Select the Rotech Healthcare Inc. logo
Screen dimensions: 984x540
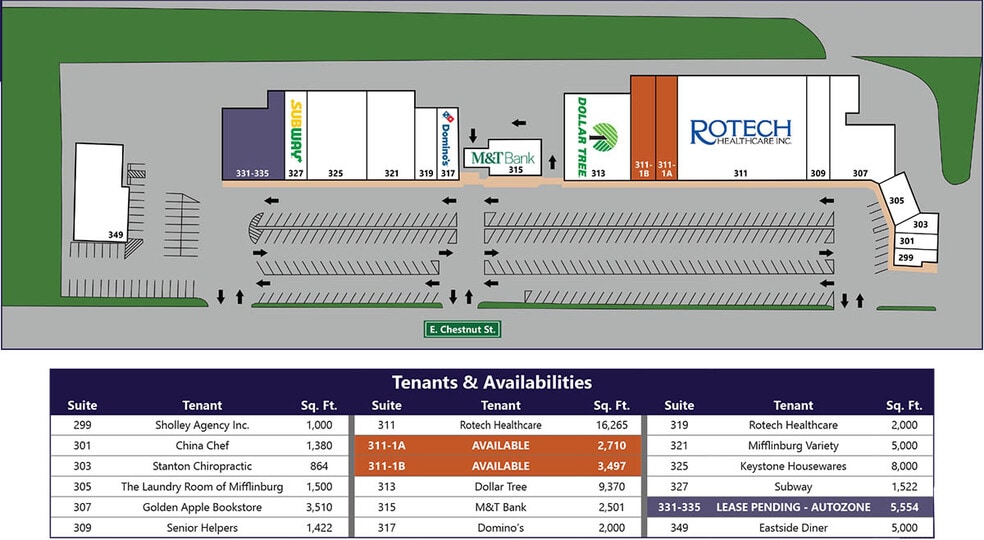740,132
